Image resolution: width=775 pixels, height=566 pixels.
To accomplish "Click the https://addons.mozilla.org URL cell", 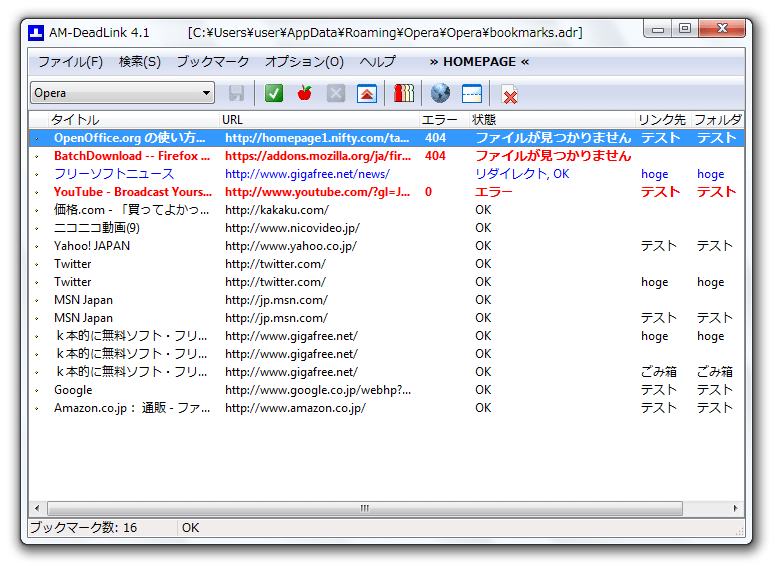I will click(x=318, y=156).
